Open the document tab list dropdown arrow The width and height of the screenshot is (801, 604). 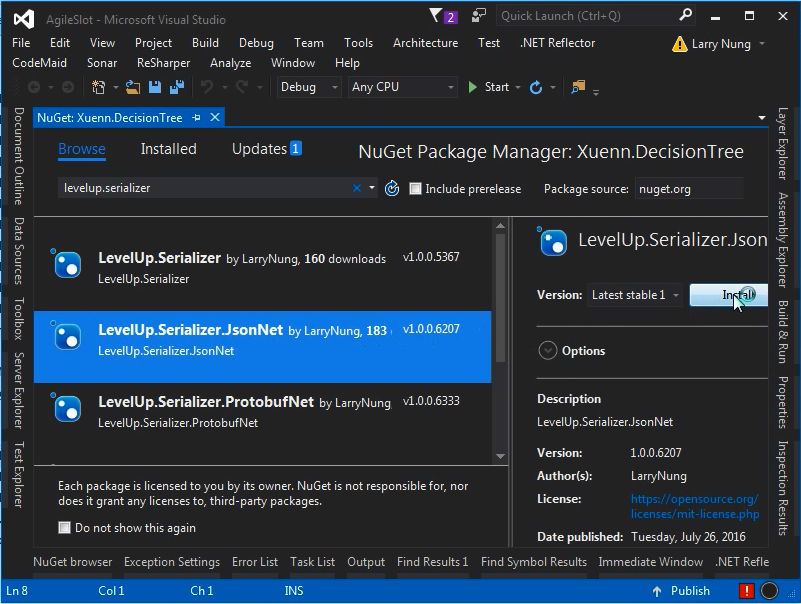(x=762, y=118)
